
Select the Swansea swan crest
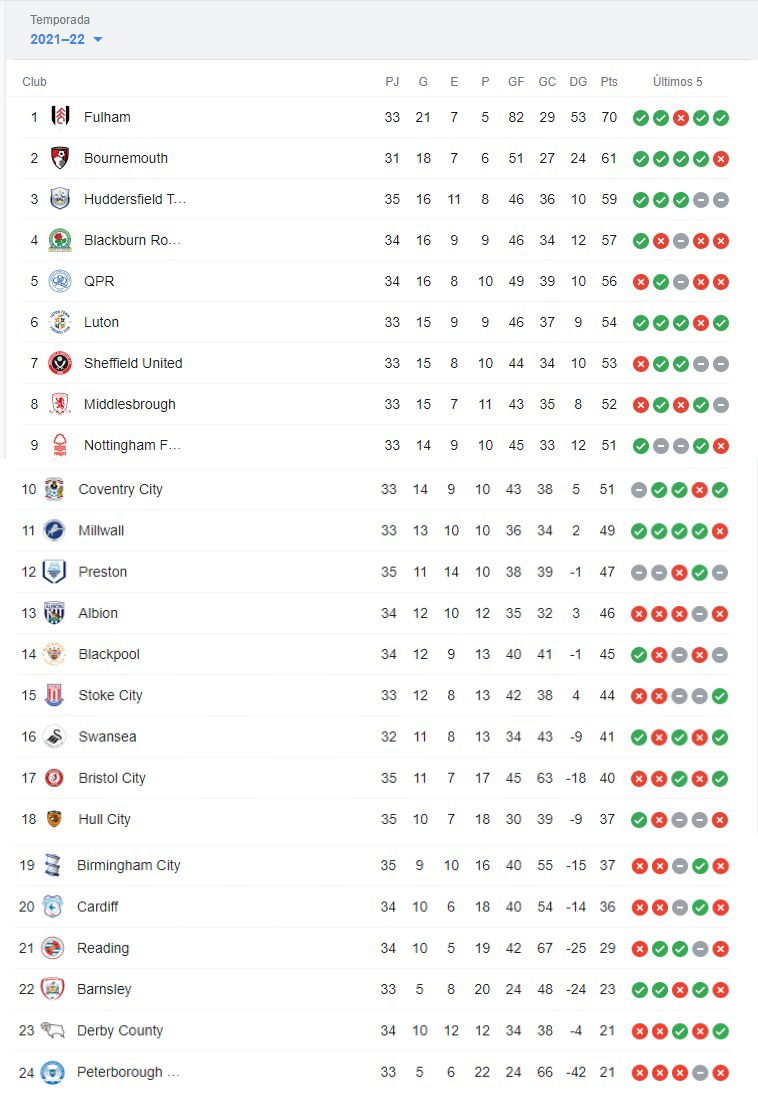(x=55, y=737)
